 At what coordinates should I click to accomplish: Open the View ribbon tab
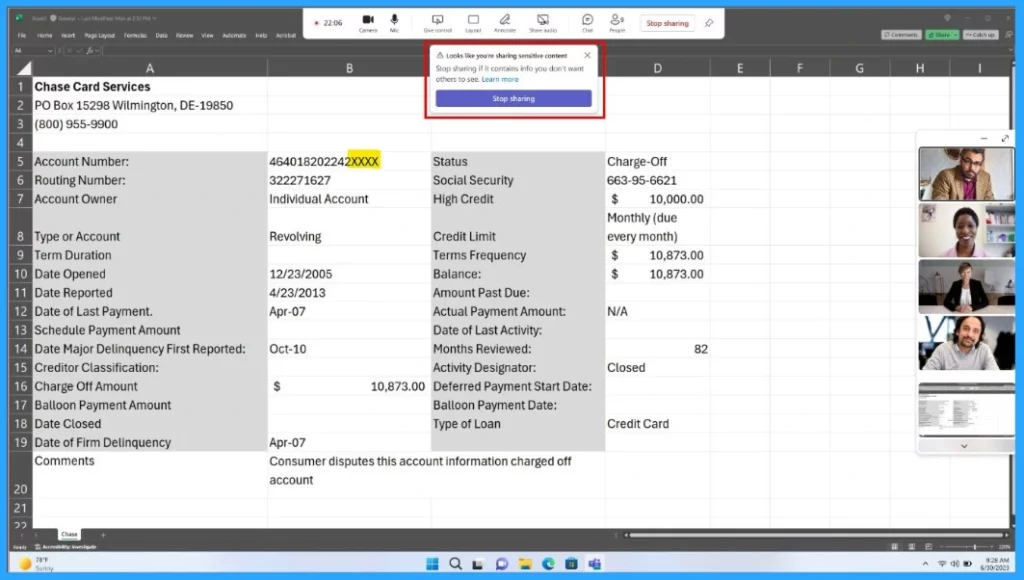click(x=207, y=35)
